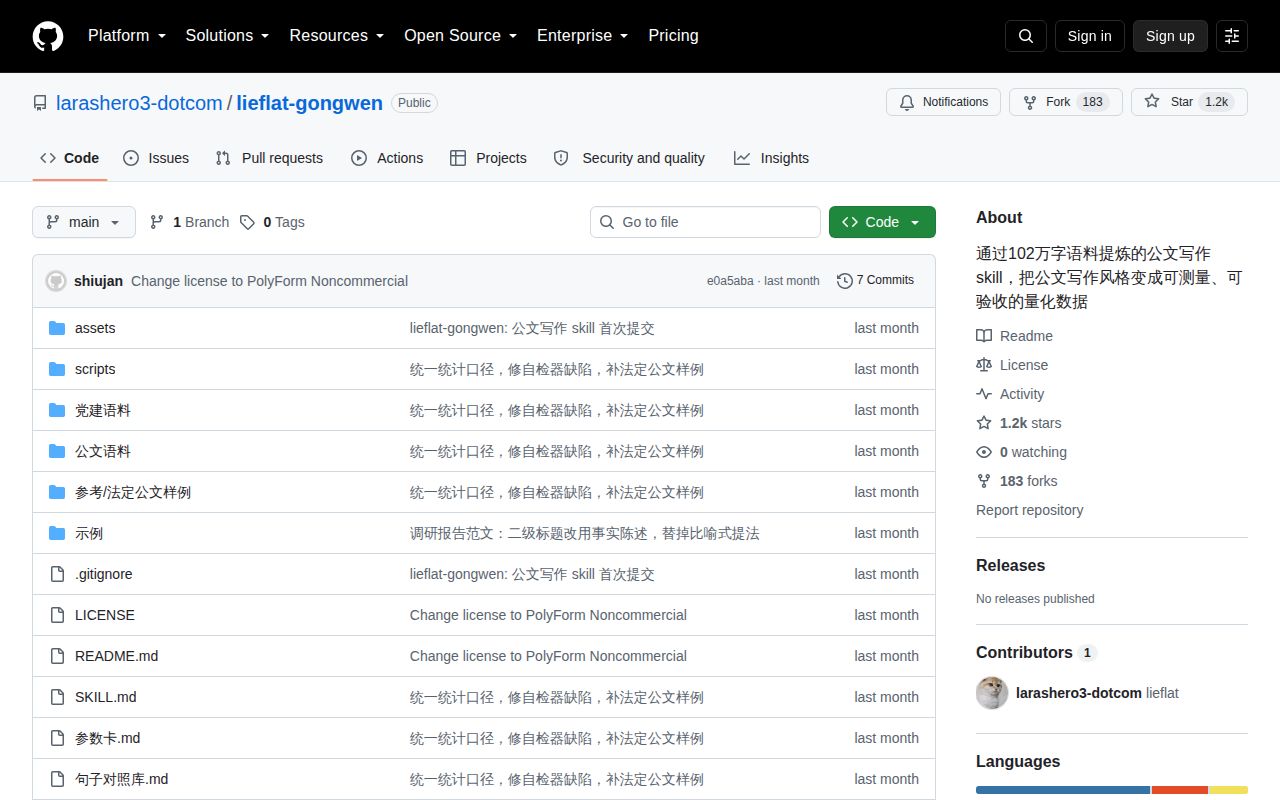Click shiujan's avatar in the commit bar
This screenshot has width=1280, height=800.
pyautogui.click(x=56, y=281)
